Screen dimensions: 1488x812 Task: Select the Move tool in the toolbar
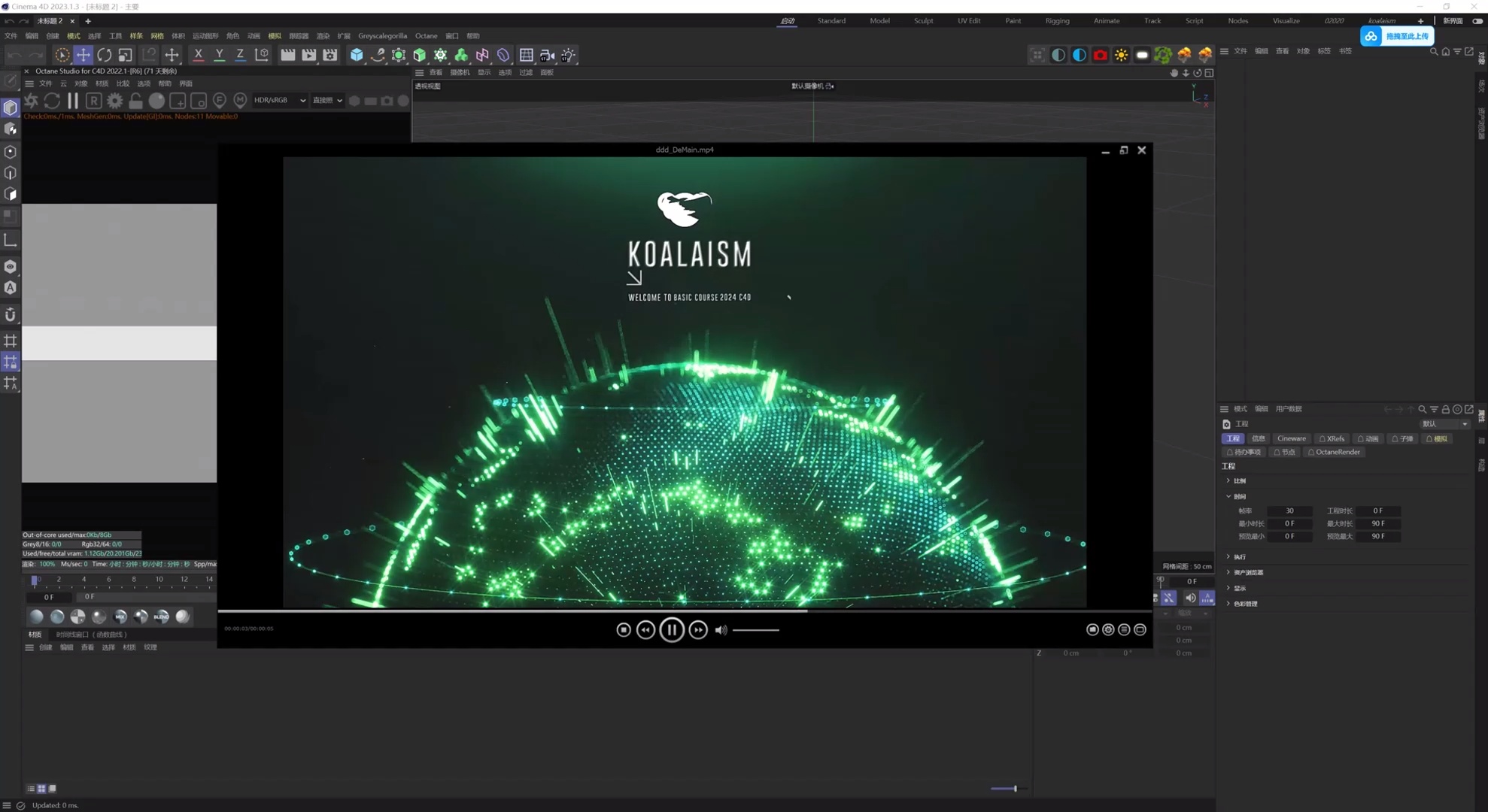(84, 54)
